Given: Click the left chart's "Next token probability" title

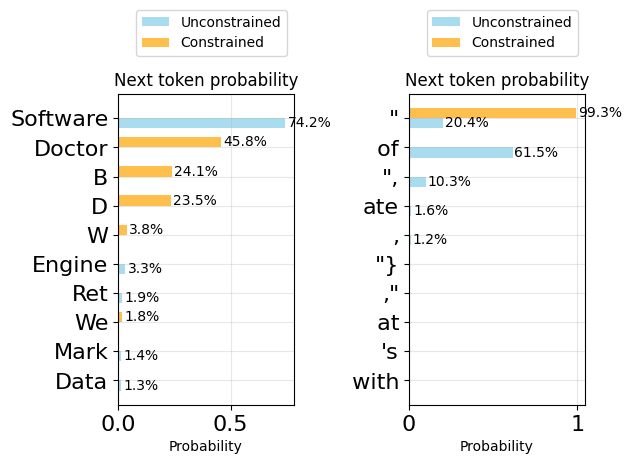Looking at the screenshot, I should pyautogui.click(x=206, y=81).
